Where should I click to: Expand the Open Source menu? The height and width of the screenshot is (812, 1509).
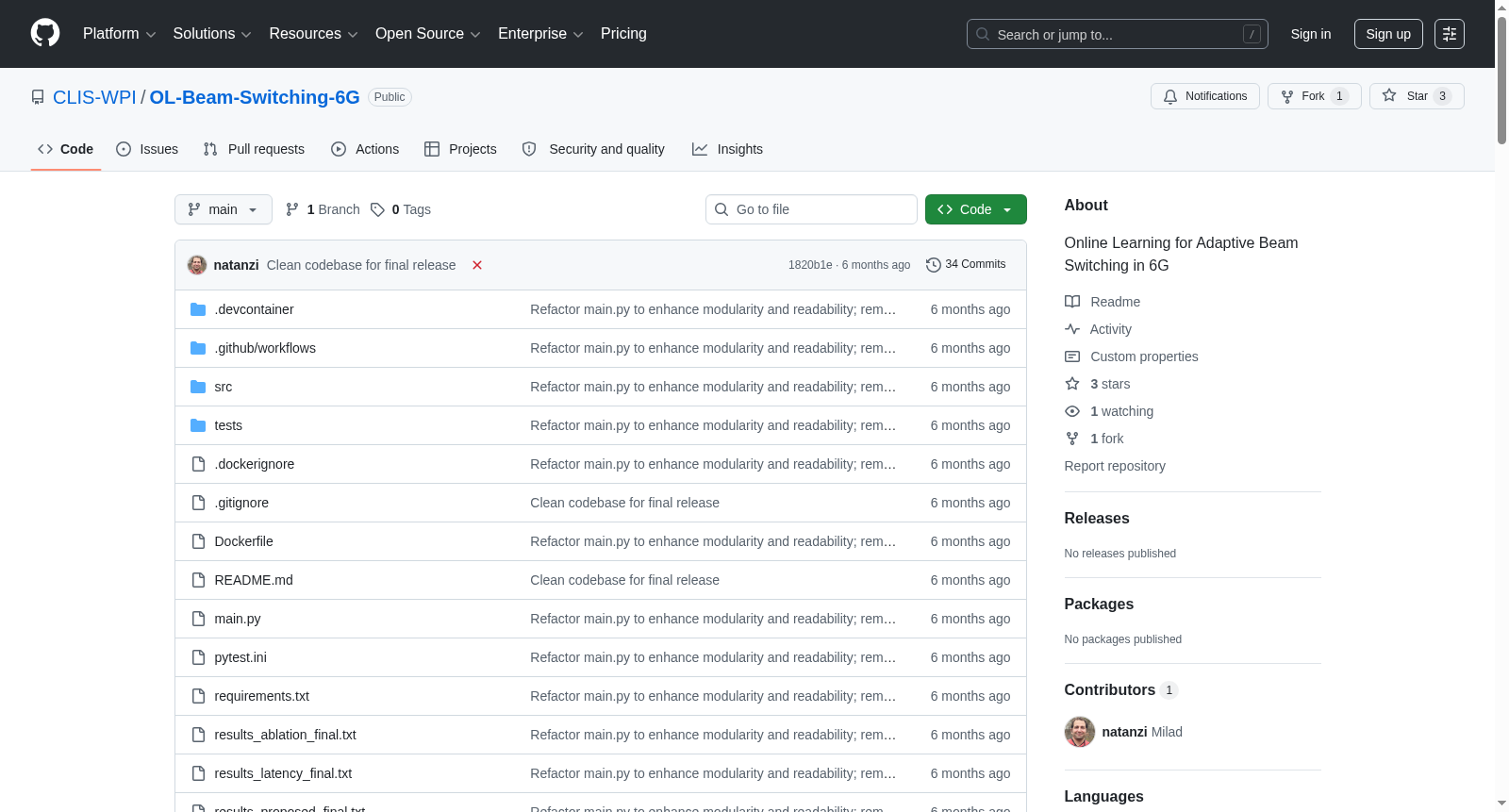point(427,34)
